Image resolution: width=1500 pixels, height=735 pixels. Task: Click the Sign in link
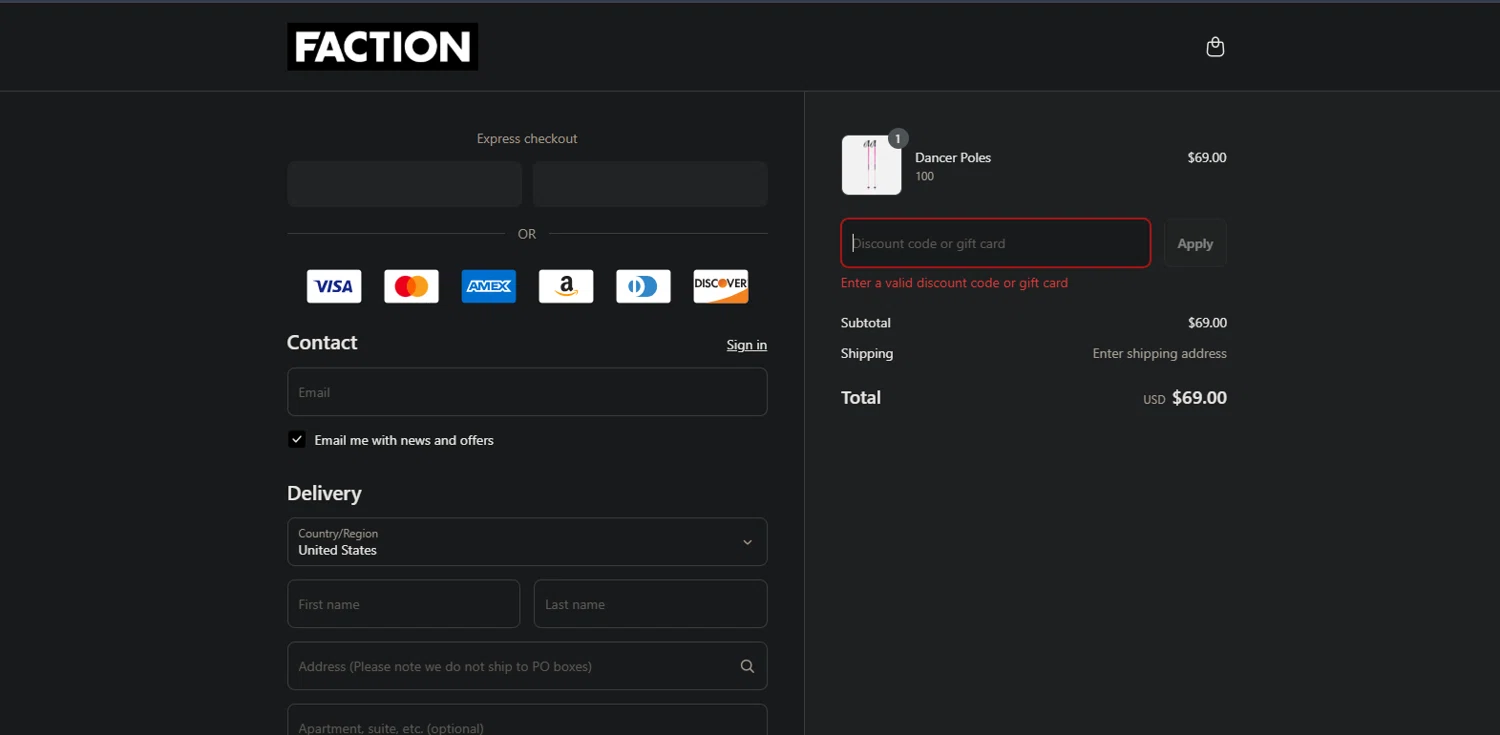pos(747,345)
